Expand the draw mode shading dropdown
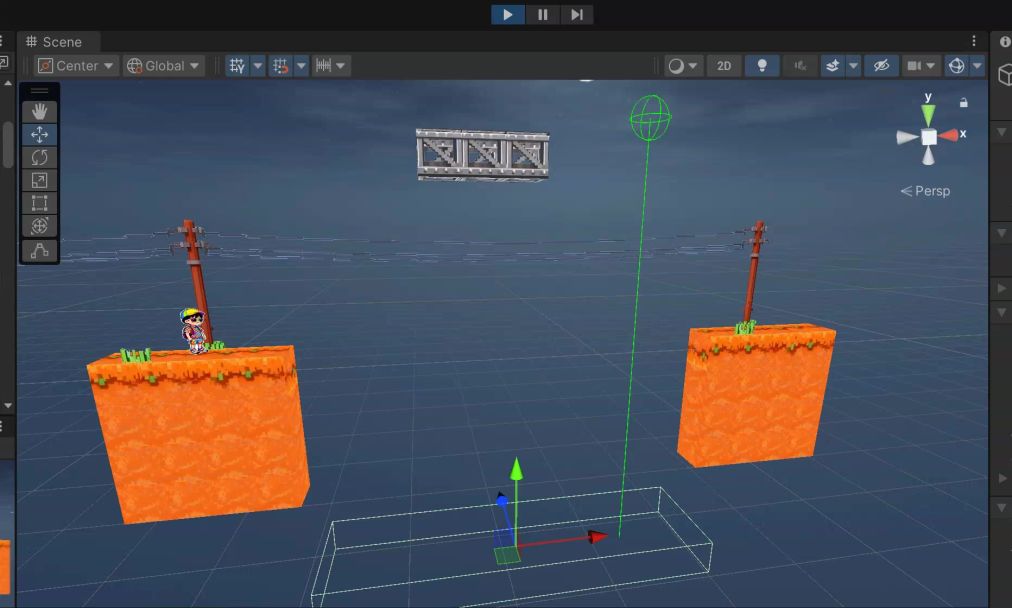This screenshot has width=1012, height=608. 684,66
